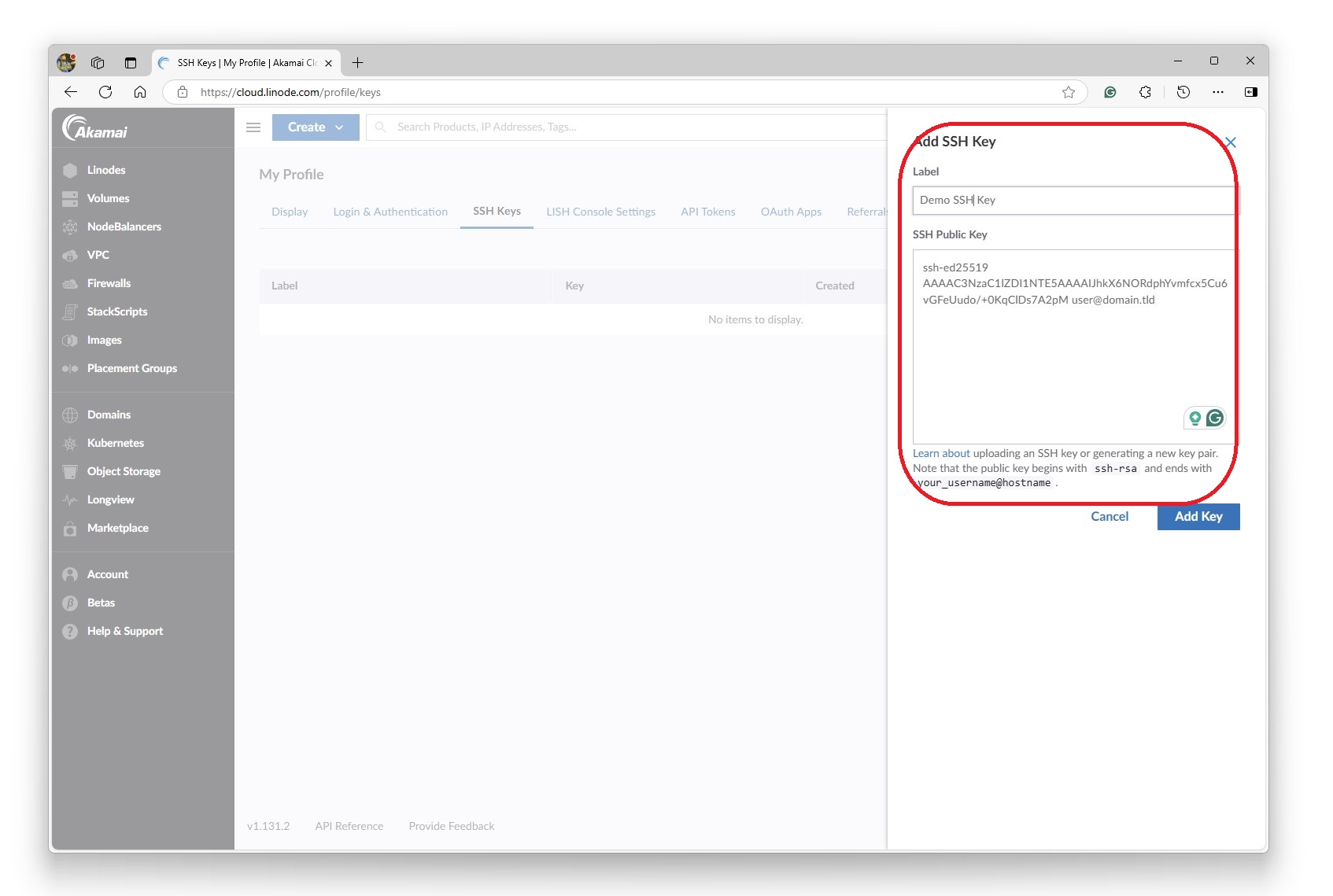This screenshot has height=896, width=1333.
Task: Sort by Label column header
Action: (x=284, y=286)
